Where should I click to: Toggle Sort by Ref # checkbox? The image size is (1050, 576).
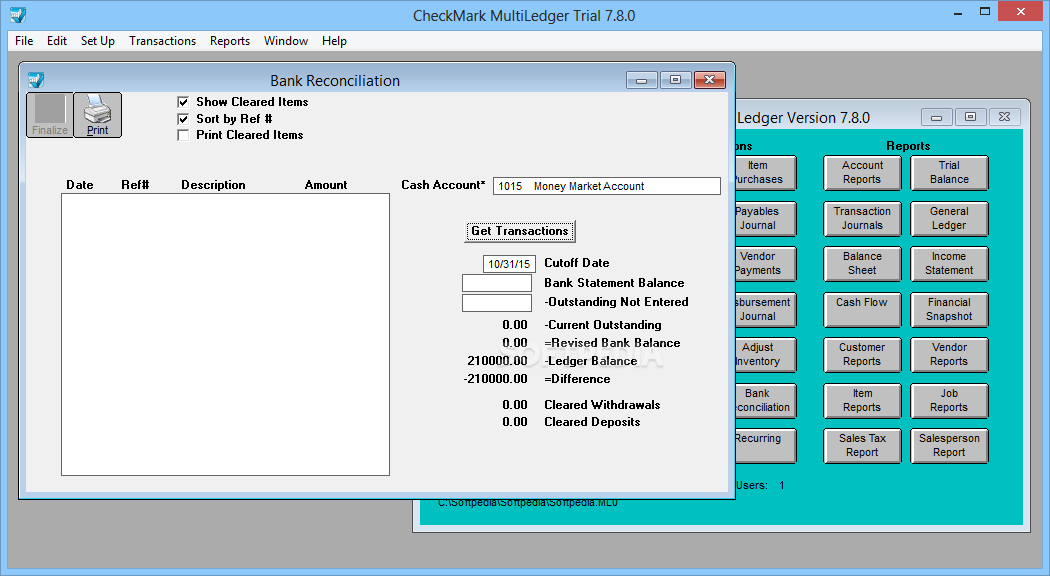click(x=183, y=119)
